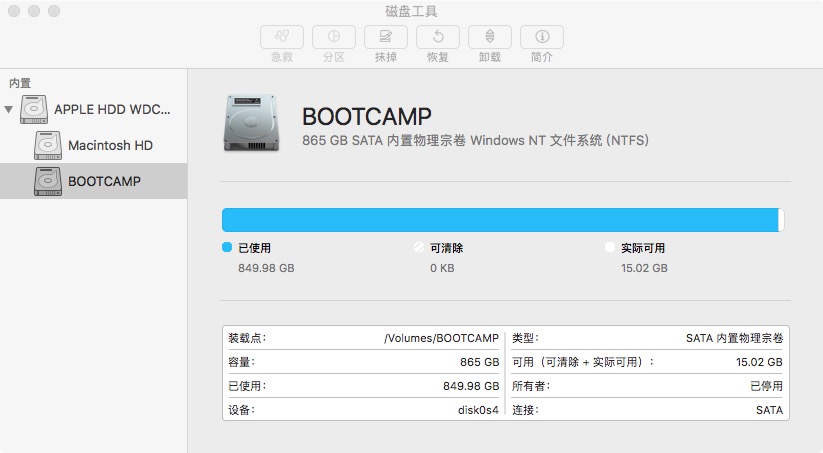Select Macintosh HD volume in sidebar
The height and width of the screenshot is (453, 823).
[x=110, y=145]
